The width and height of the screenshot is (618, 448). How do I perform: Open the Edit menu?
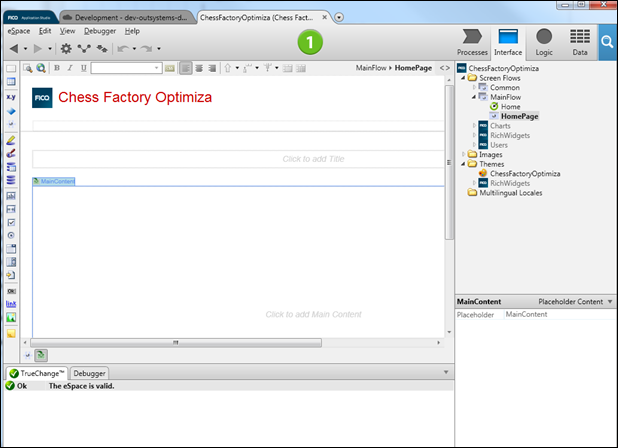(45, 31)
